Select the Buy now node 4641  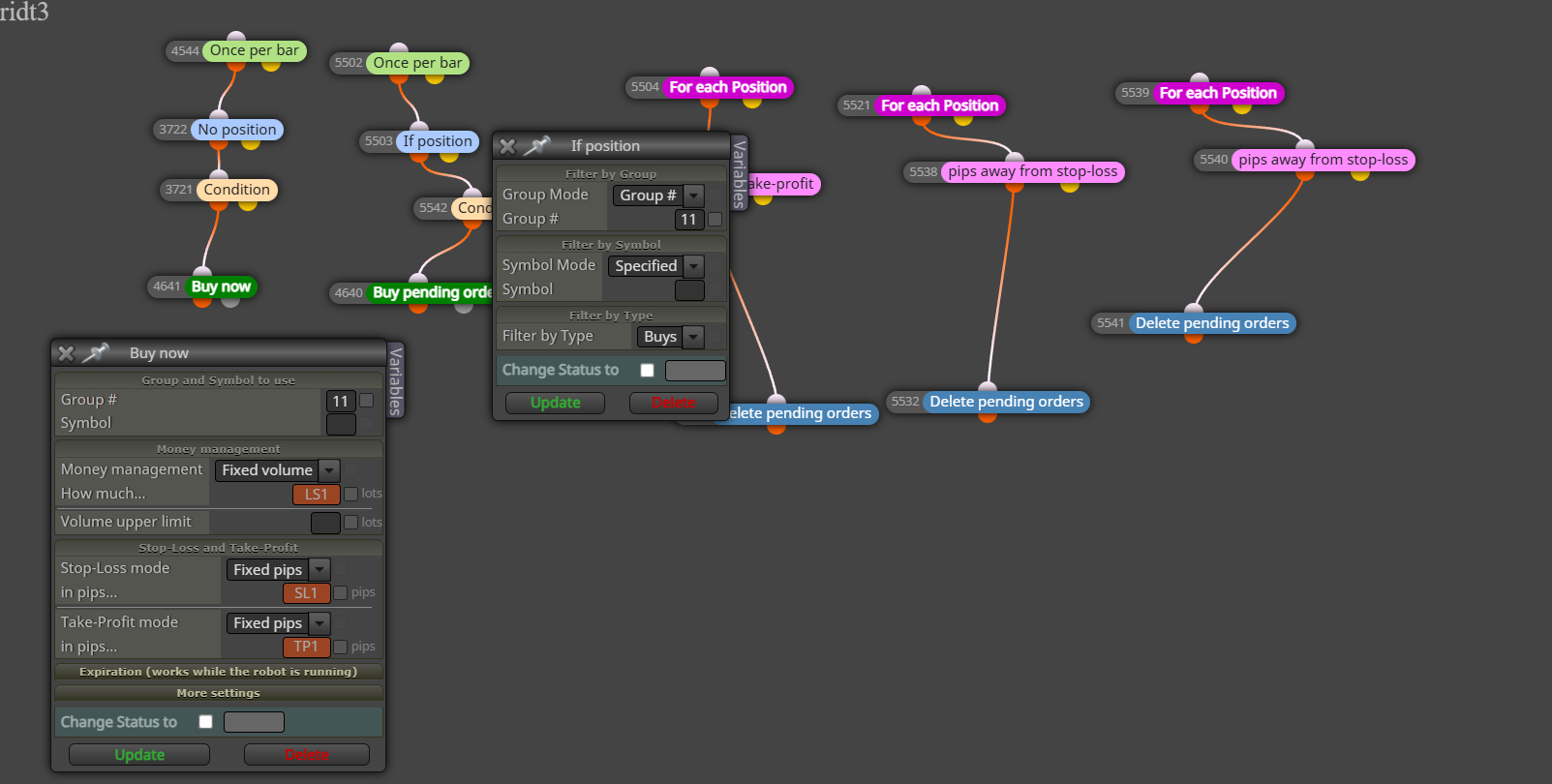221,286
